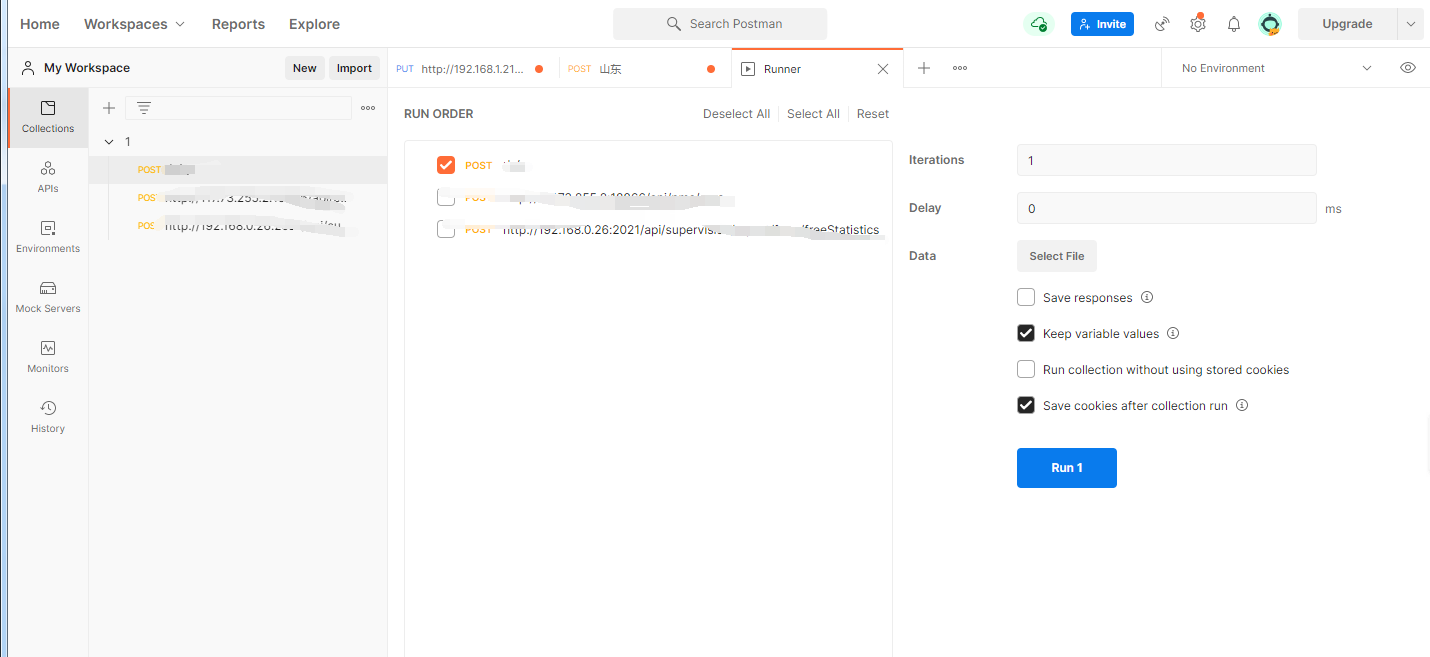The height and width of the screenshot is (657, 1430).
Task: Click the collections filter search field
Action: click(x=238, y=108)
